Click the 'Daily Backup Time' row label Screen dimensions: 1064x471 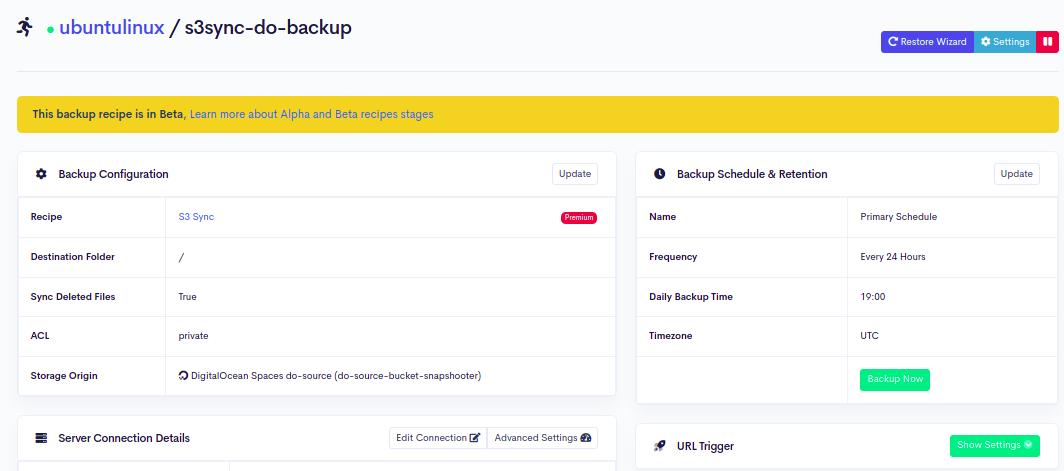(691, 297)
